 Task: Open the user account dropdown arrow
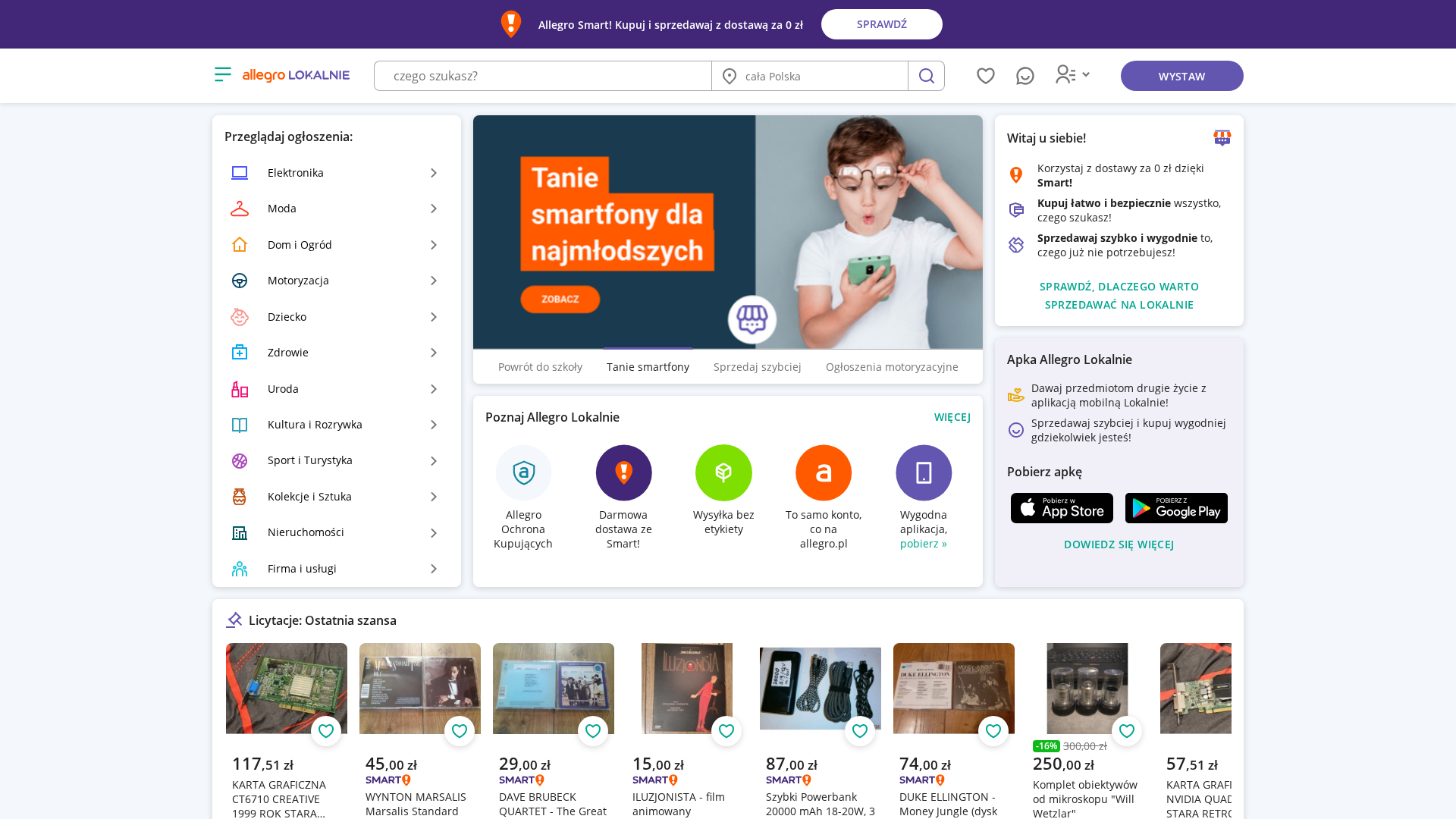click(1086, 74)
